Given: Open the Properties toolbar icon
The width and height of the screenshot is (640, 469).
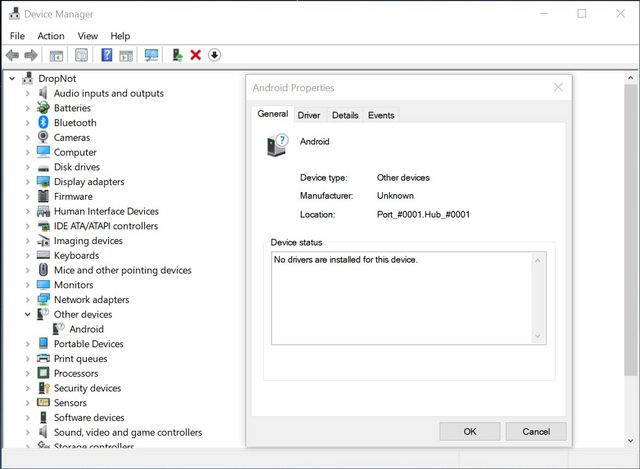Looking at the screenshot, I should [x=81, y=55].
